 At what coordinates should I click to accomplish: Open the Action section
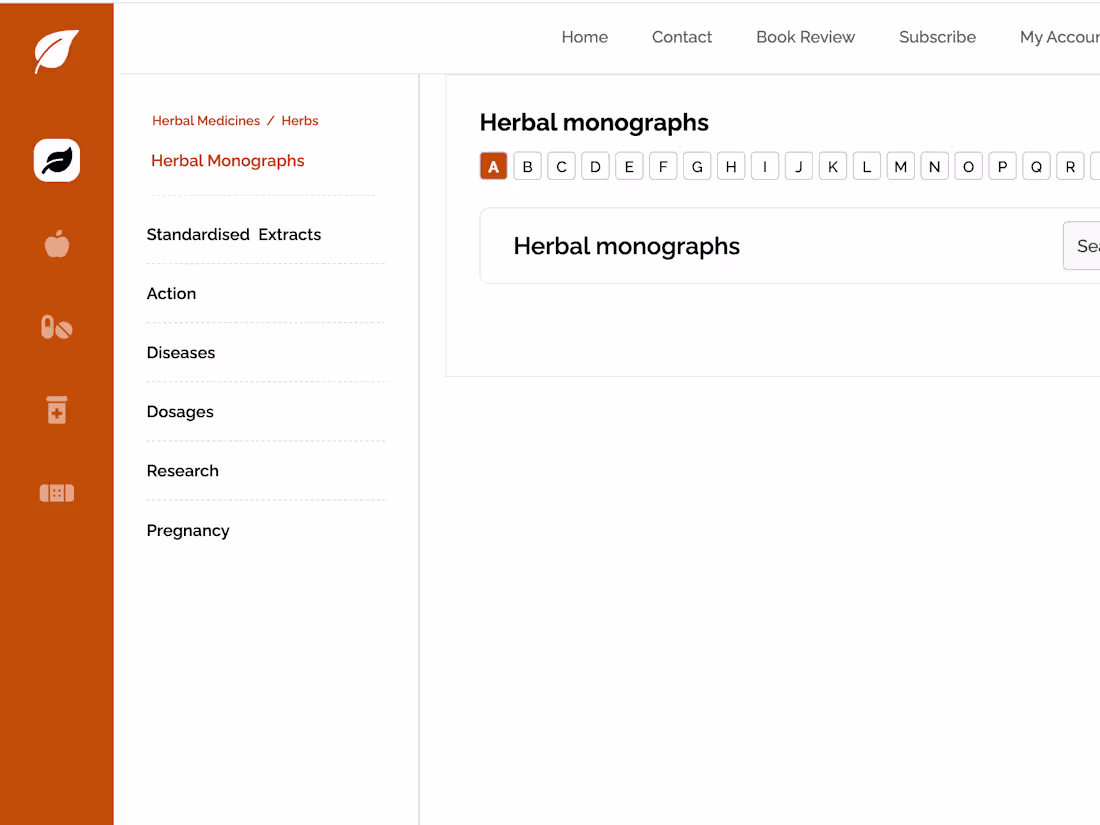click(x=172, y=294)
